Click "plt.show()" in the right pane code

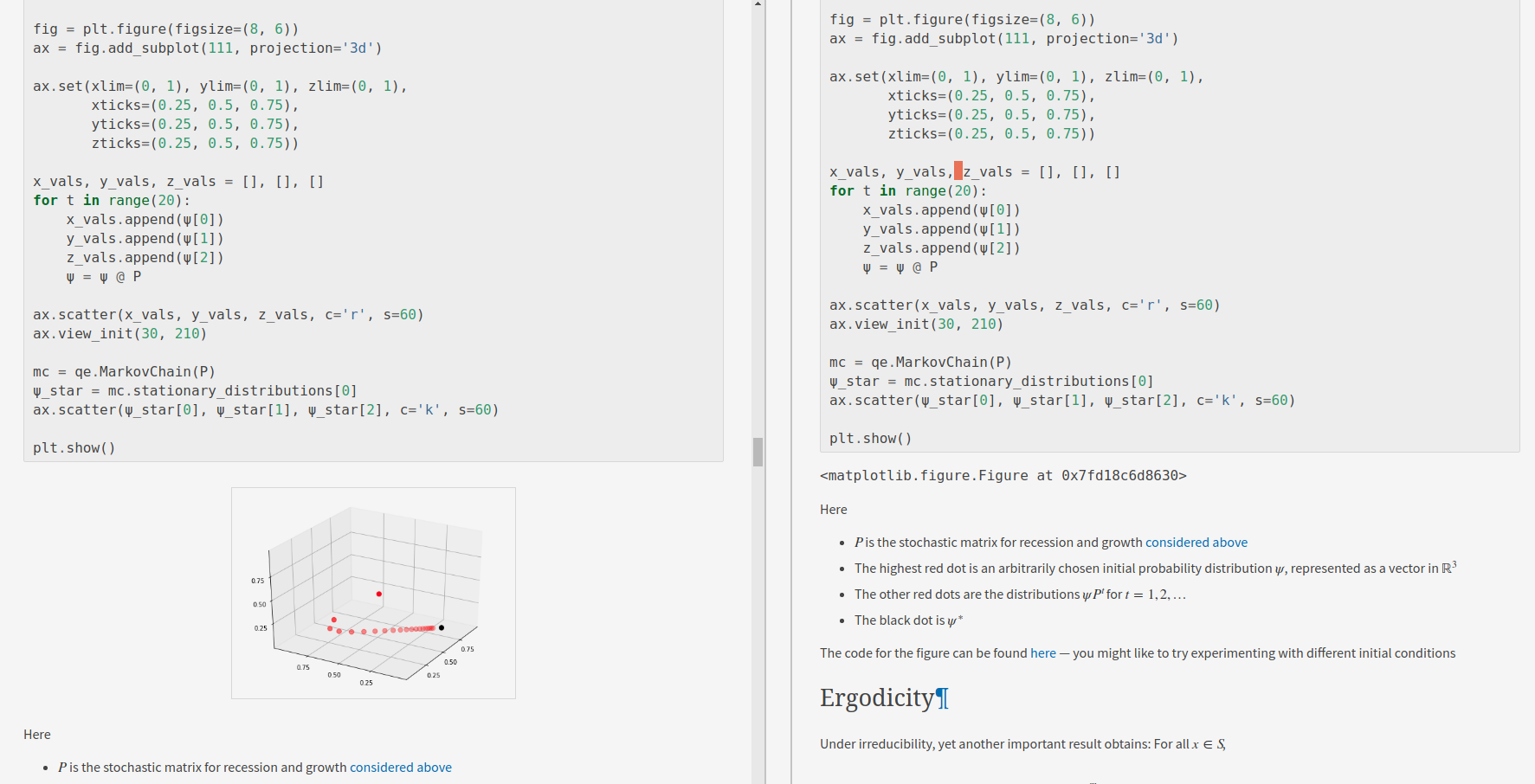[x=871, y=439]
